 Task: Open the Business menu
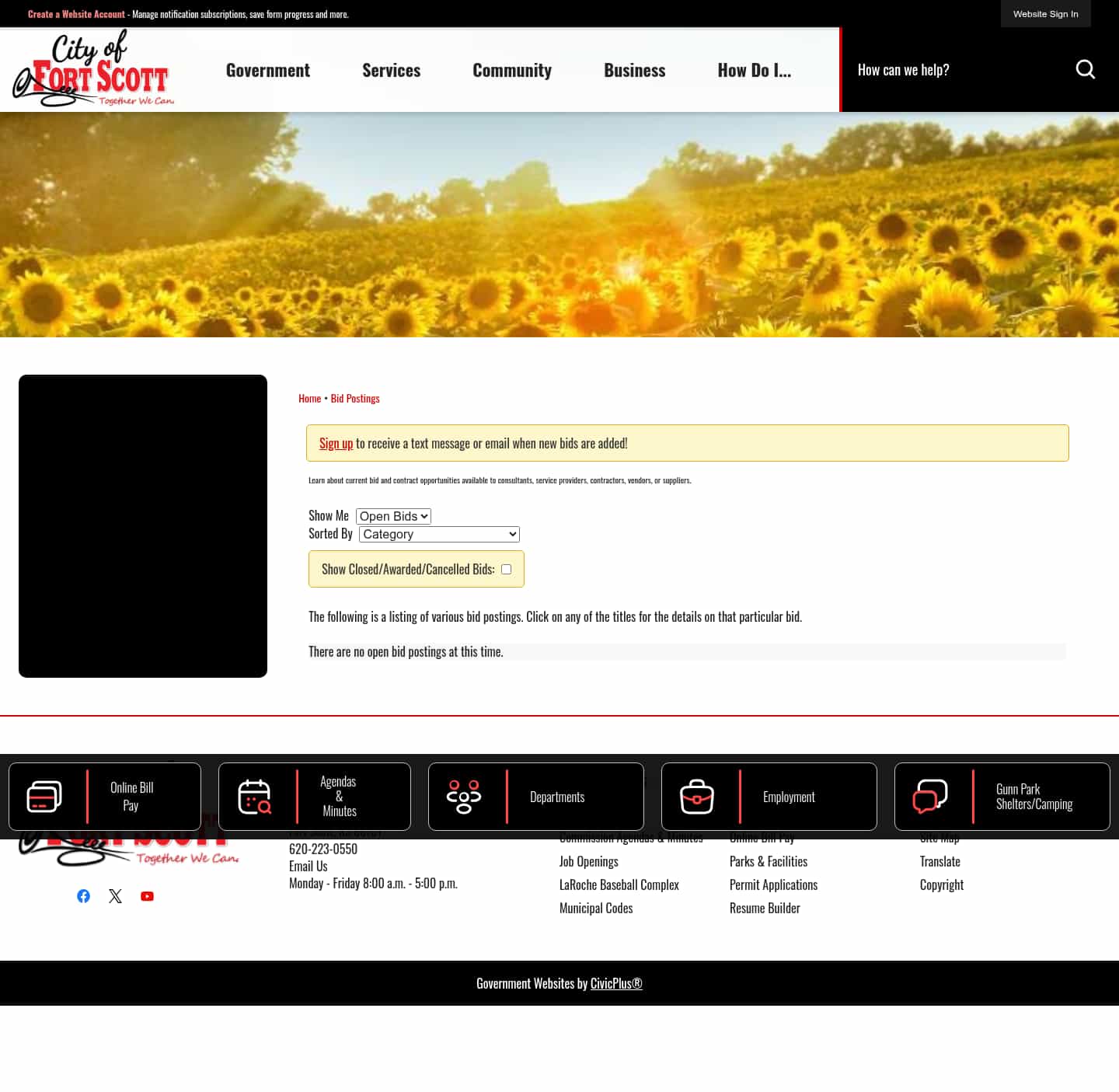[x=635, y=70]
